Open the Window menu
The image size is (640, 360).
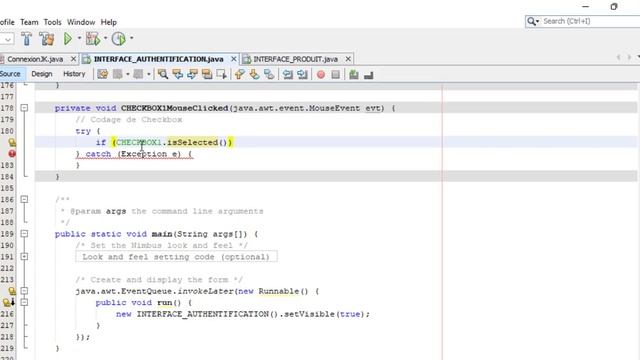tap(81, 22)
